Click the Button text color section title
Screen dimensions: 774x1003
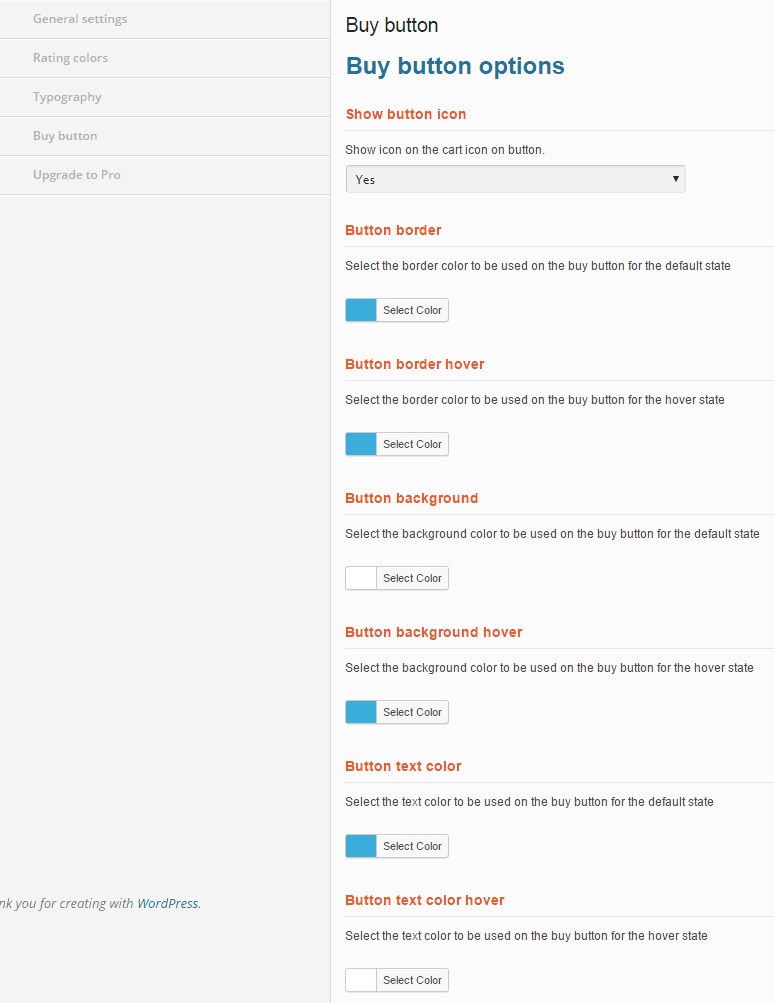(x=403, y=766)
